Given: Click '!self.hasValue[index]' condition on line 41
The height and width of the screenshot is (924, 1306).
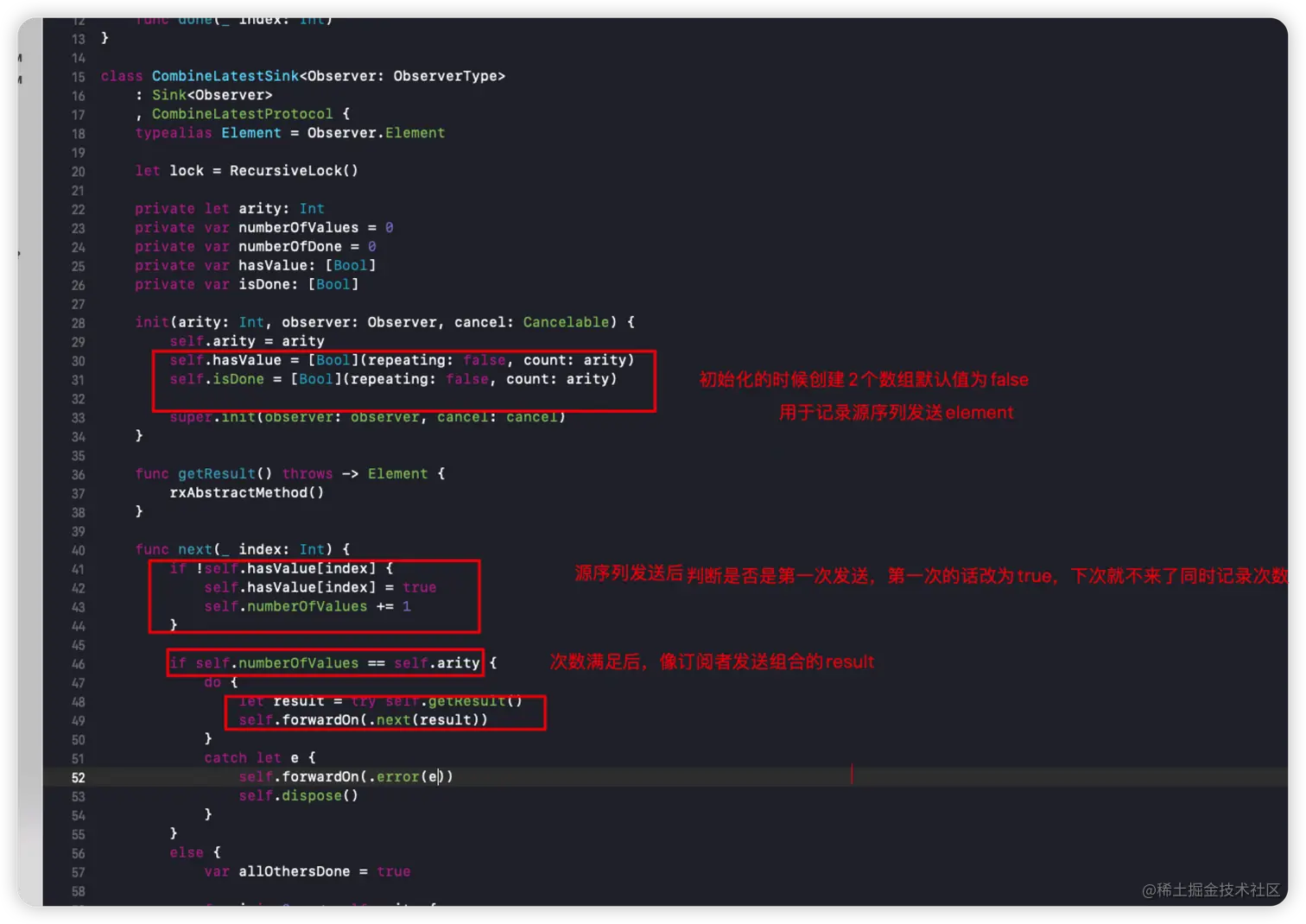Looking at the screenshot, I should click(x=286, y=568).
